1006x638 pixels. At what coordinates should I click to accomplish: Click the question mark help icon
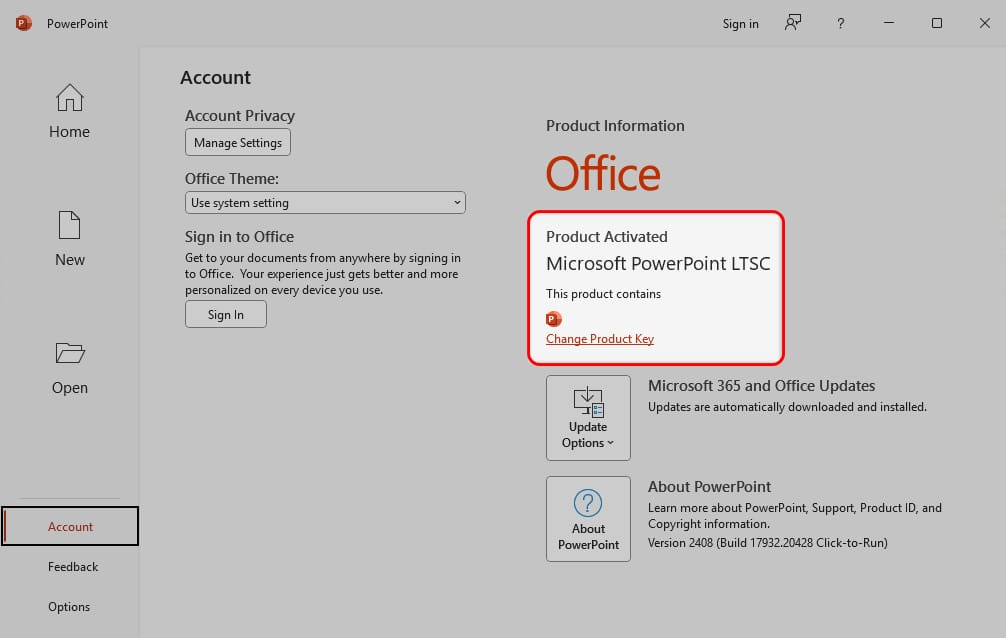click(840, 24)
